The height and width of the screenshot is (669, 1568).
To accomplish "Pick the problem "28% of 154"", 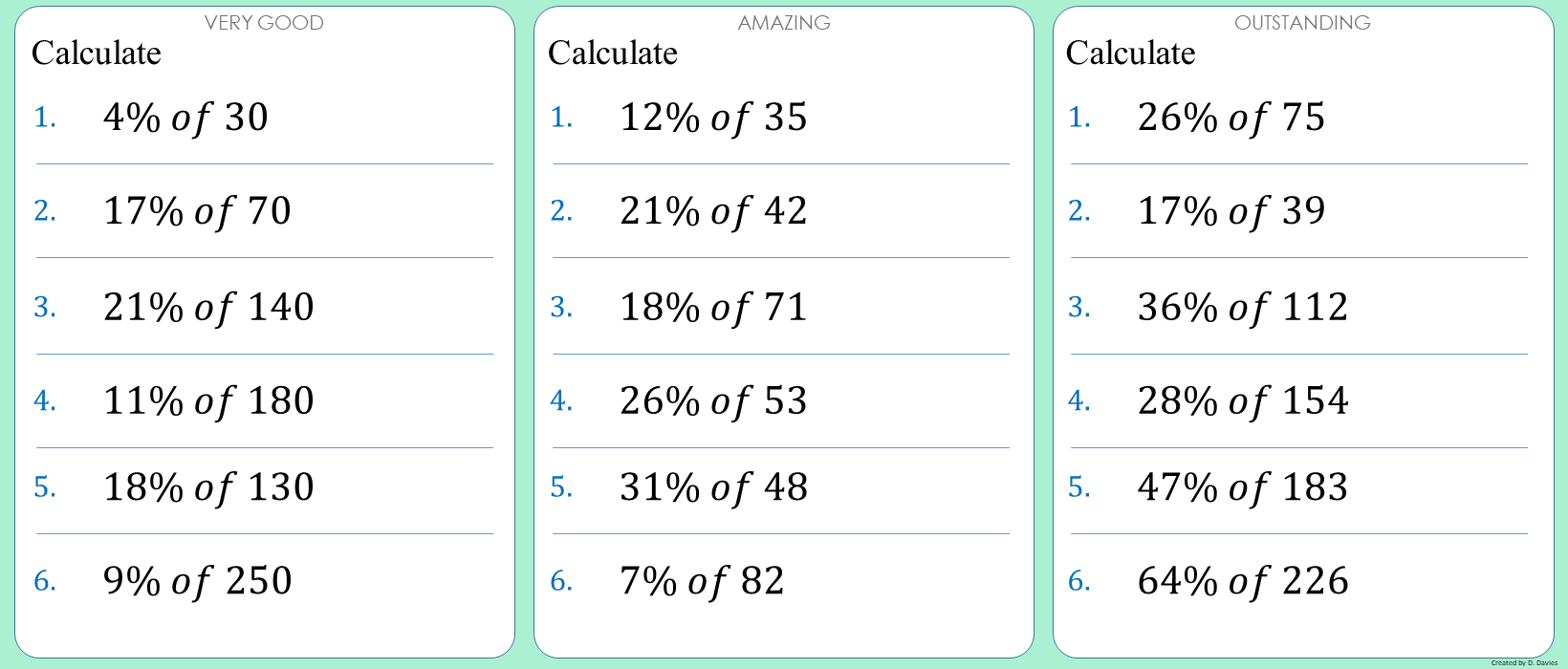I will pyautogui.click(x=1243, y=401).
